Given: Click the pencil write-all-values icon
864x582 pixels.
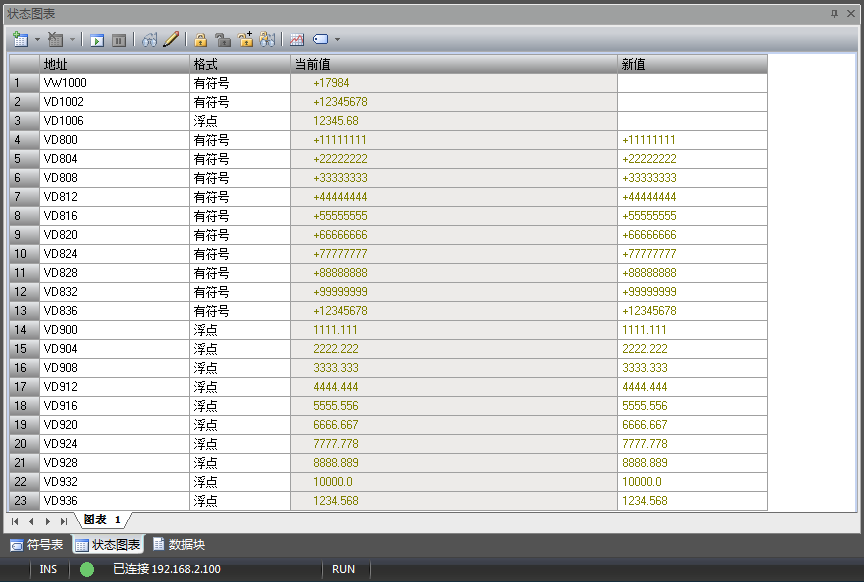Looking at the screenshot, I should pos(171,40).
